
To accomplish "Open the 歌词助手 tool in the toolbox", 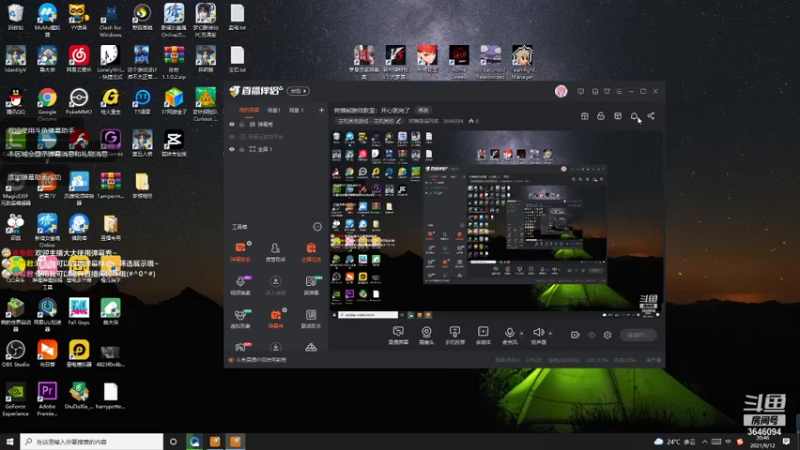I will [x=311, y=318].
